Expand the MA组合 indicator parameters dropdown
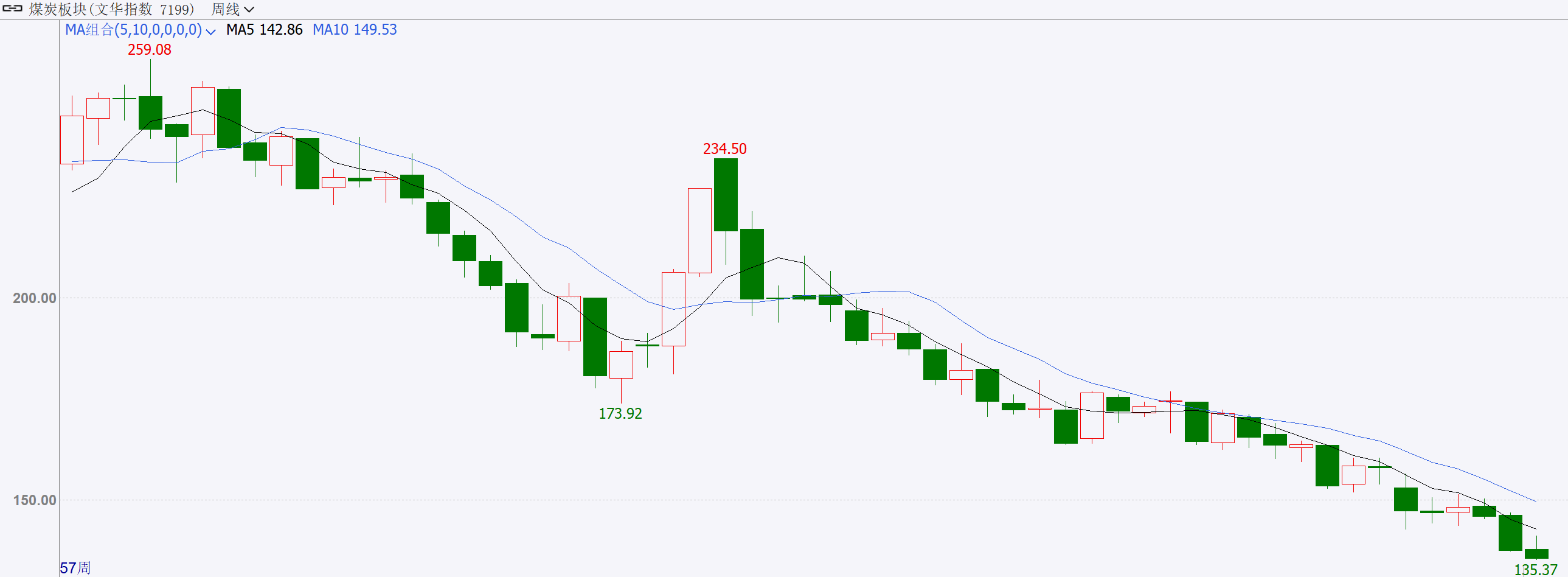The image size is (1568, 577). [x=210, y=31]
